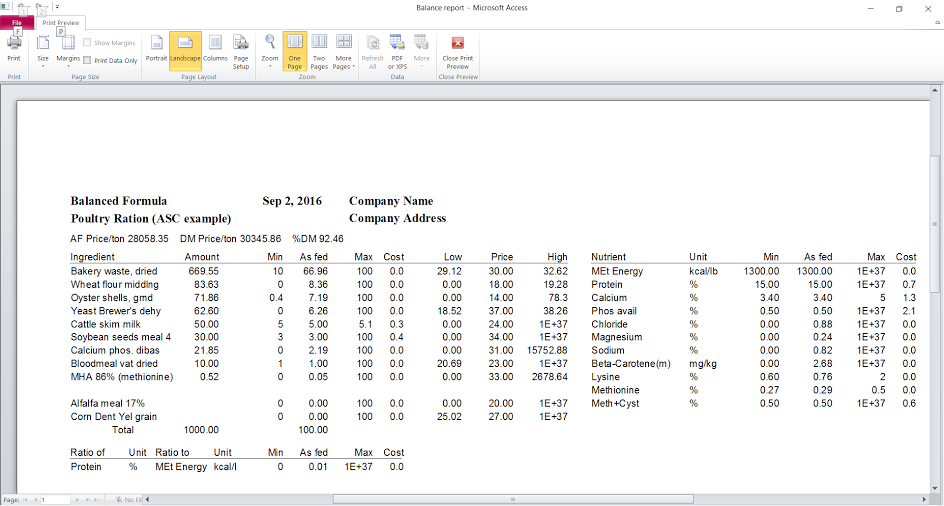Click the vertical scrollbar down arrow
Image resolution: width=944 pixels, height=506 pixels.
tap(934, 486)
